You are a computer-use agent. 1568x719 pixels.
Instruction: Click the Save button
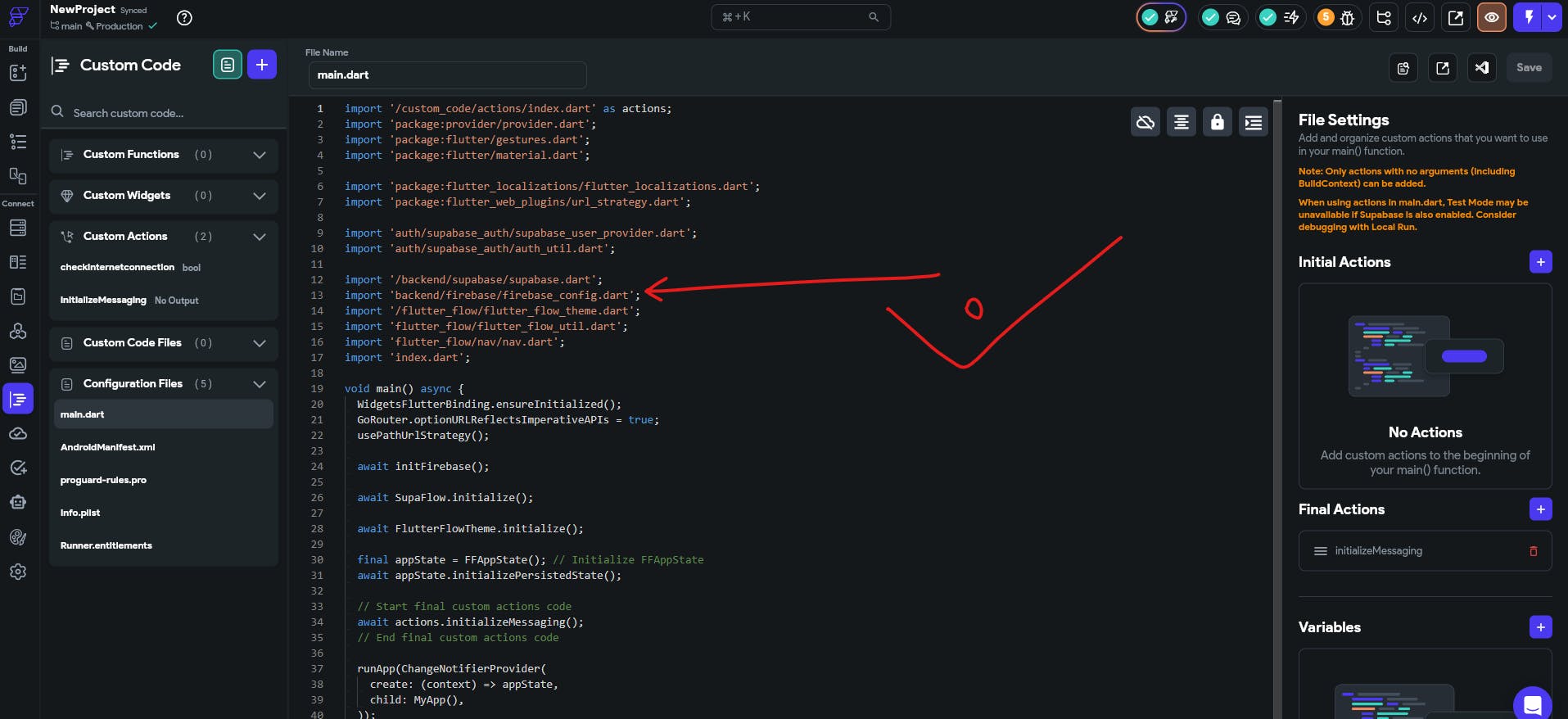click(1529, 68)
